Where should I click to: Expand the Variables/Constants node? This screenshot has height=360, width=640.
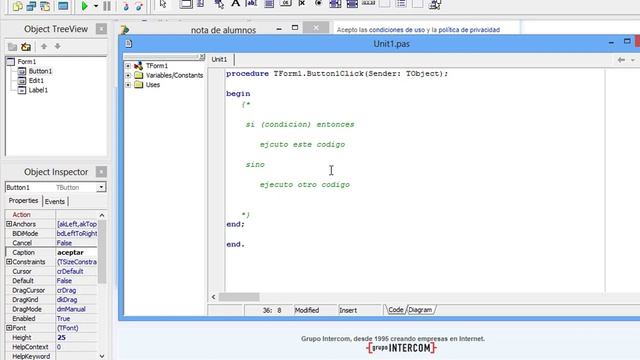coord(128,76)
